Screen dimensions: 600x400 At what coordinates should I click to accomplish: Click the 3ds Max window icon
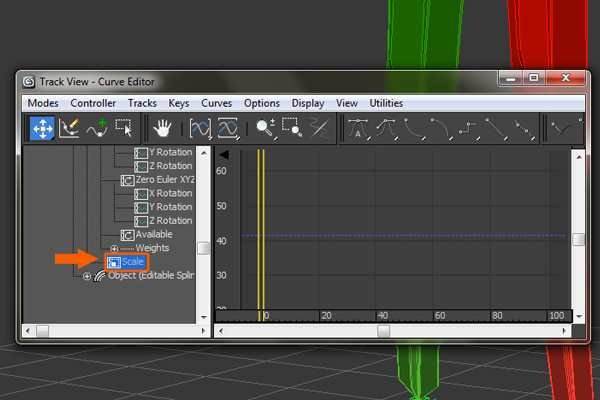pos(28,82)
